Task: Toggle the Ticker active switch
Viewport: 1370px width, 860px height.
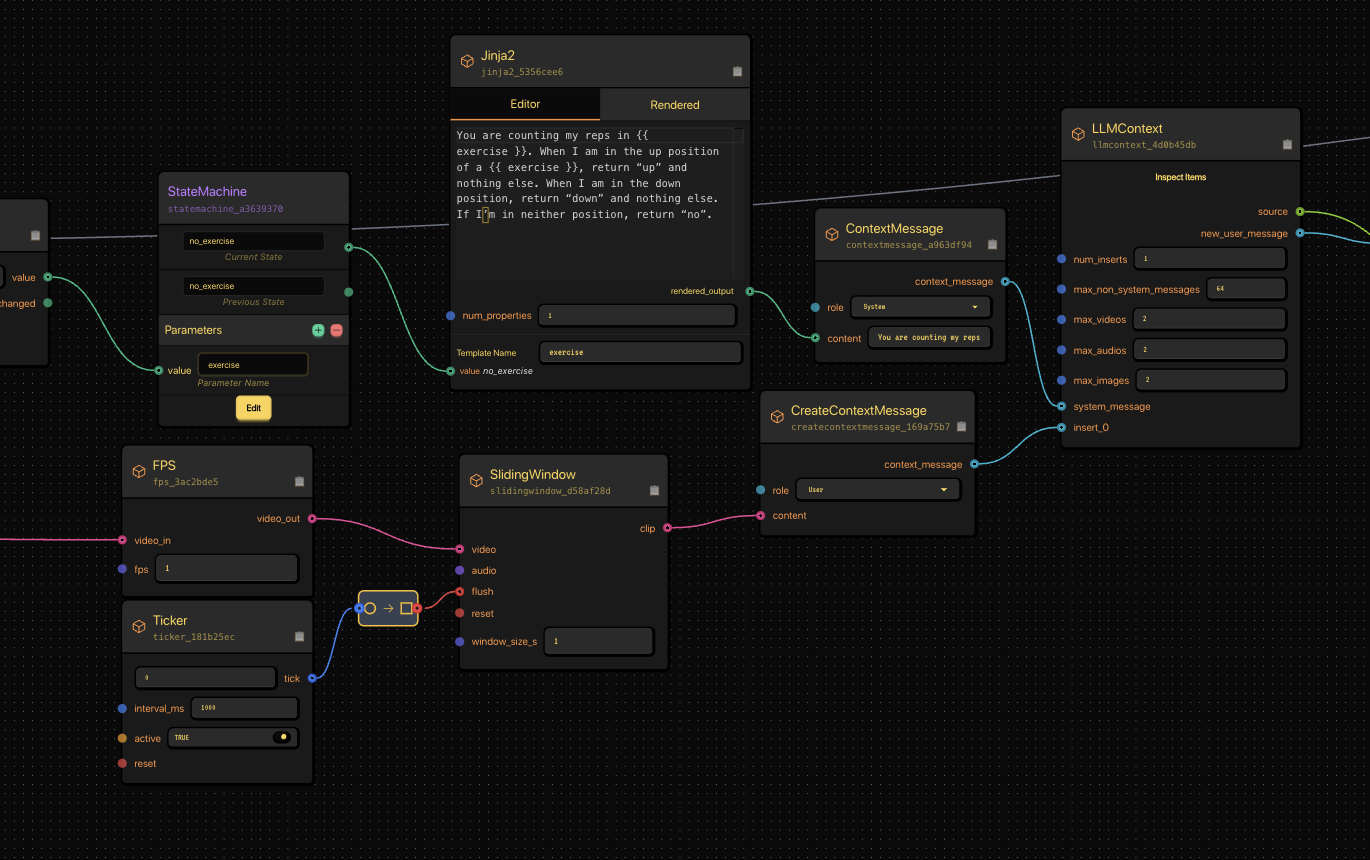Action: pyautogui.click(x=282, y=738)
